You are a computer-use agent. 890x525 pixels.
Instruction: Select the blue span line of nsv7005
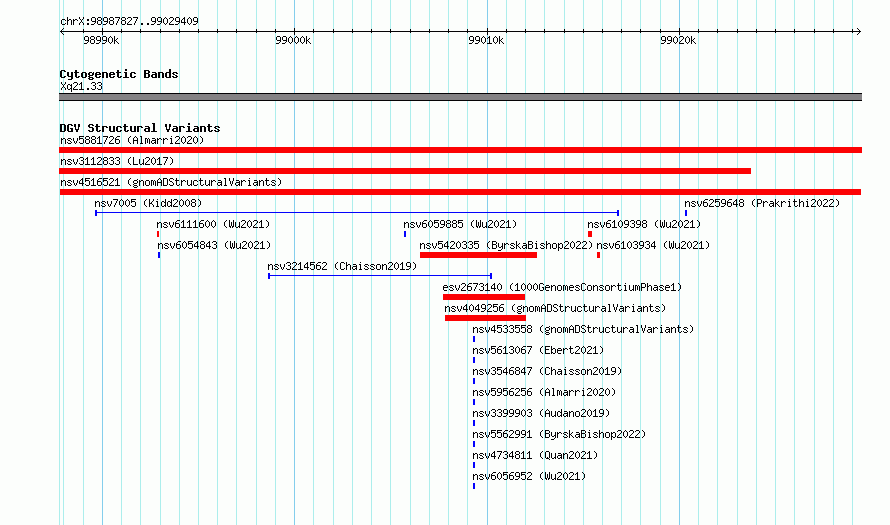click(x=357, y=213)
